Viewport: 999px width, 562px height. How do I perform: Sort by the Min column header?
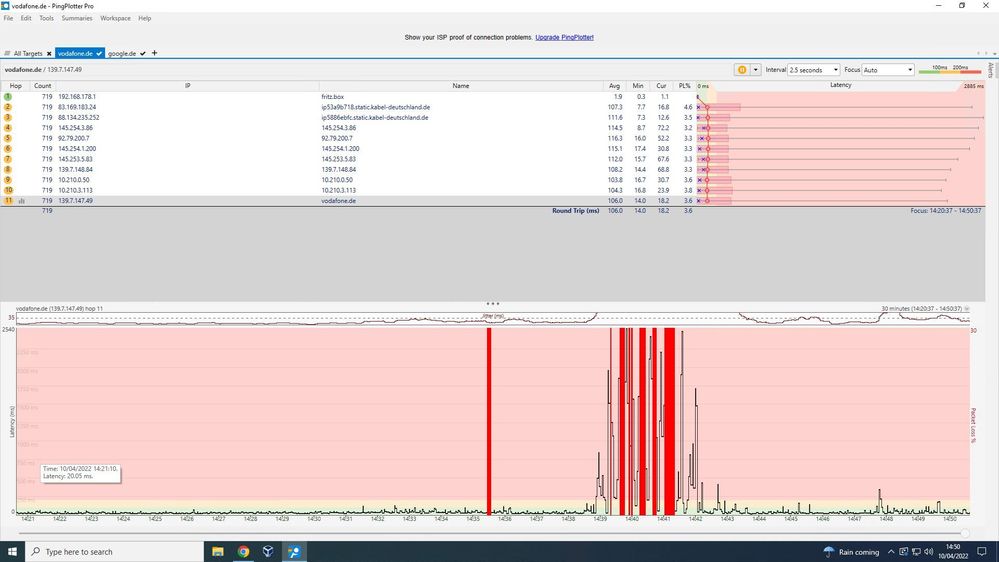638,85
